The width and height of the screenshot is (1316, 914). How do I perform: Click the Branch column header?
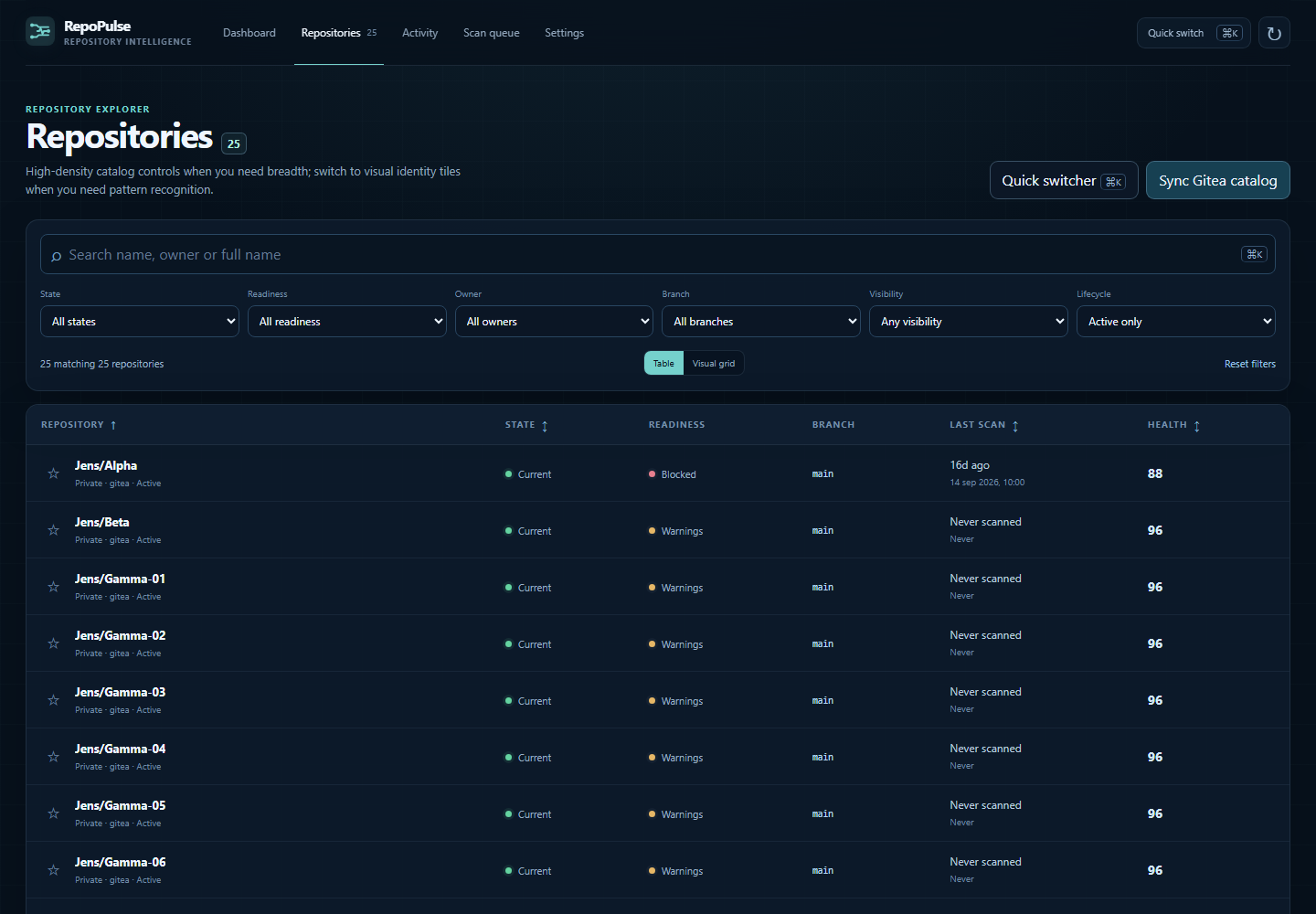(x=833, y=425)
